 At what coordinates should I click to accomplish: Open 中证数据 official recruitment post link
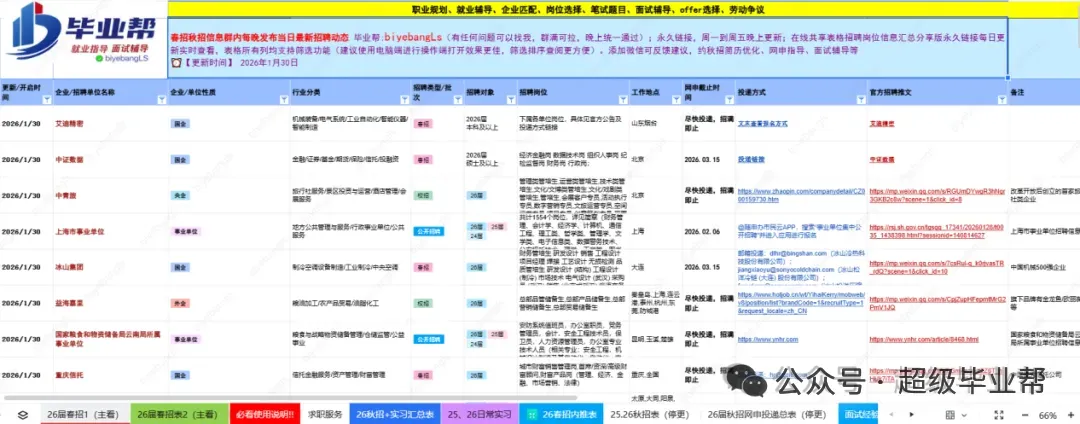(882, 159)
